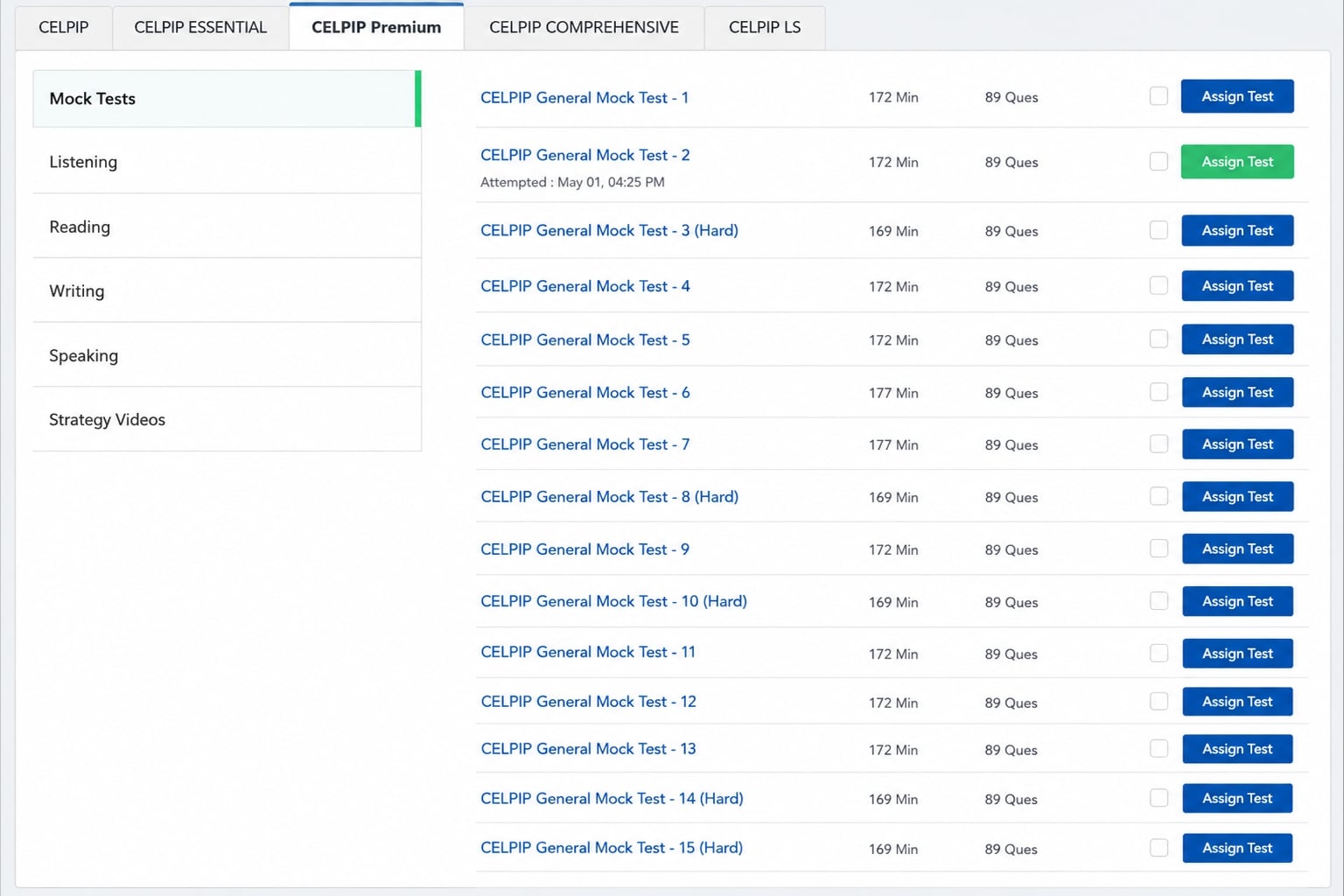Open CELPIP General Mock Test - 13 link
The image size is (1344, 896).
(588, 749)
